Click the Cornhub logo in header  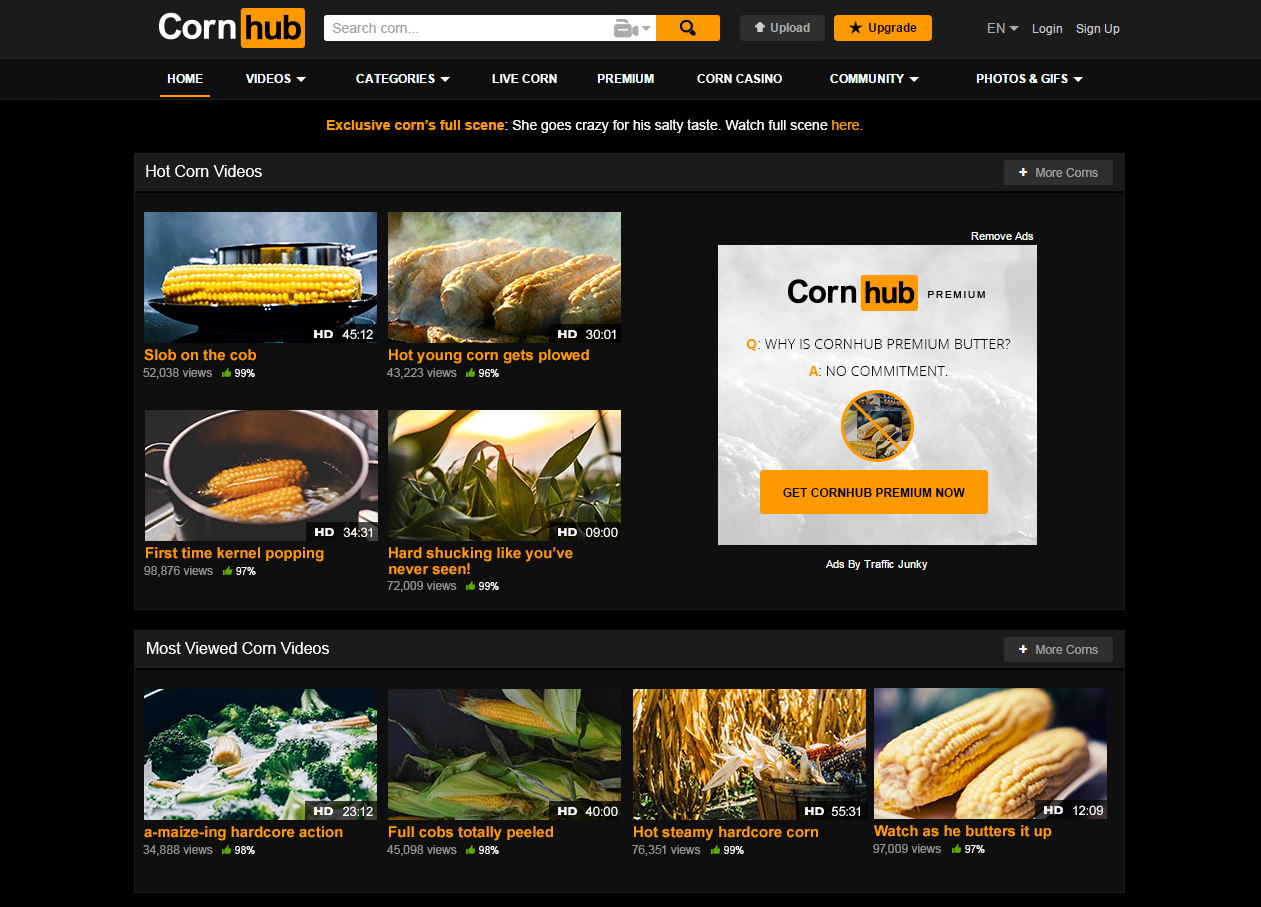click(231, 28)
